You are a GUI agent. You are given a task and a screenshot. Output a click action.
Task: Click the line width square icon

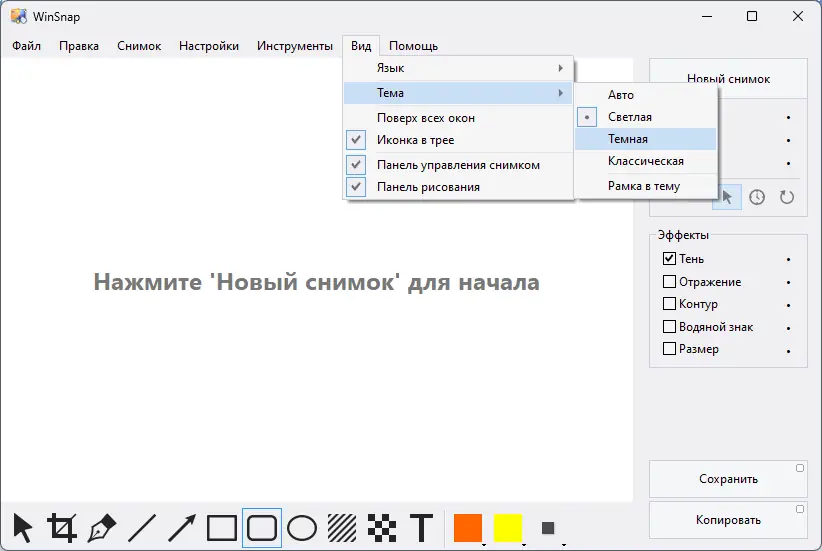click(548, 527)
